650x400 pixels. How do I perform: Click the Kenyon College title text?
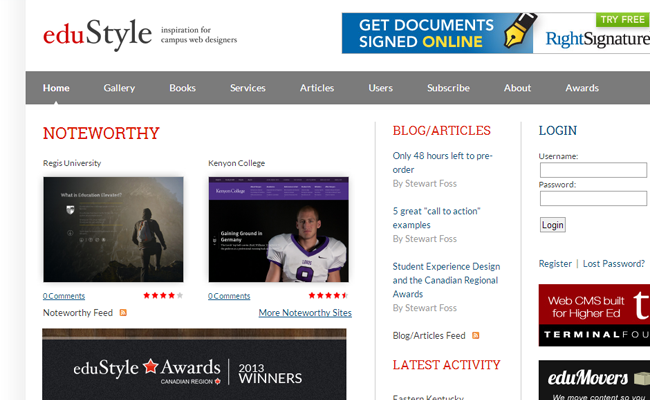(237, 163)
